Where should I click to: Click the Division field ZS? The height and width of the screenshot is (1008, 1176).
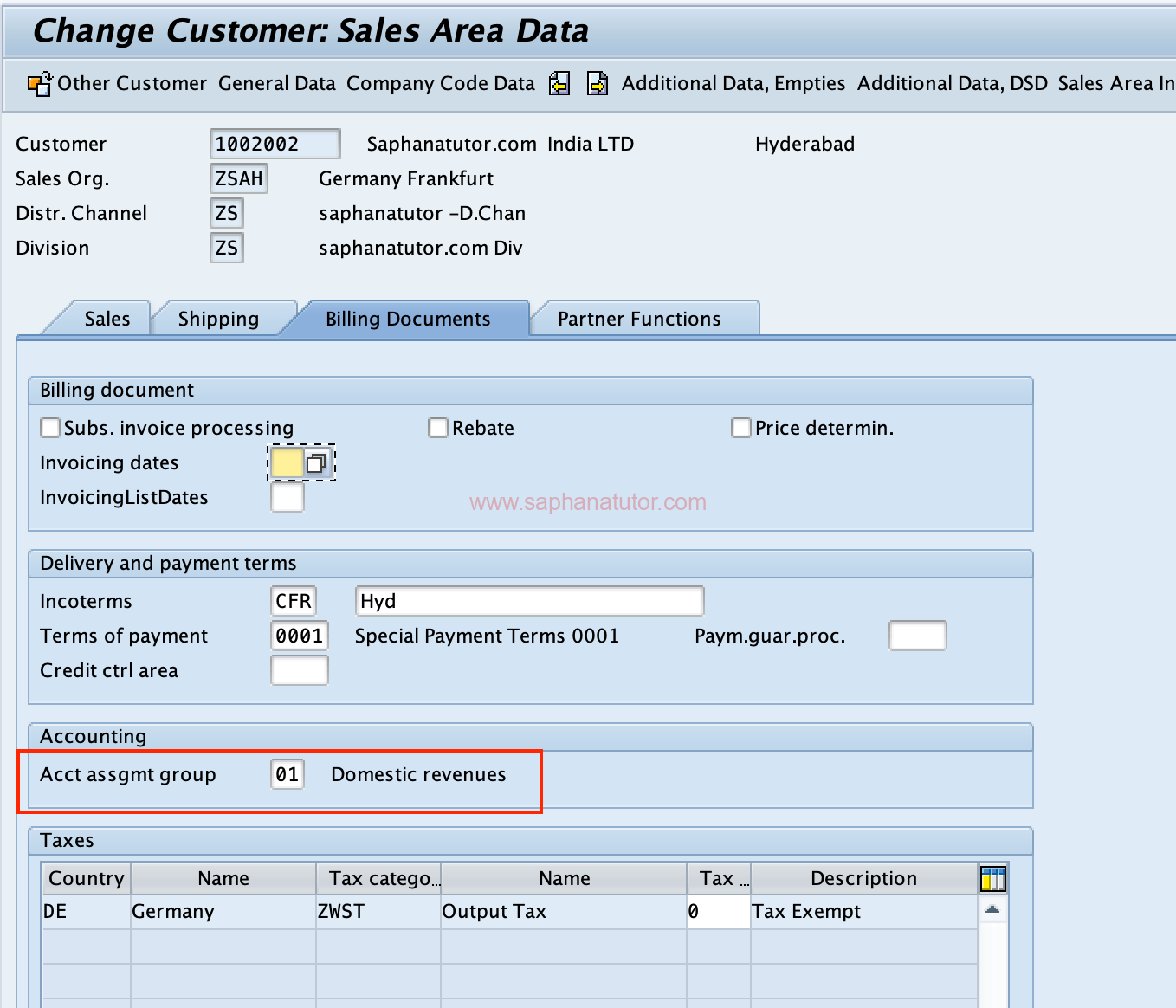tap(227, 248)
